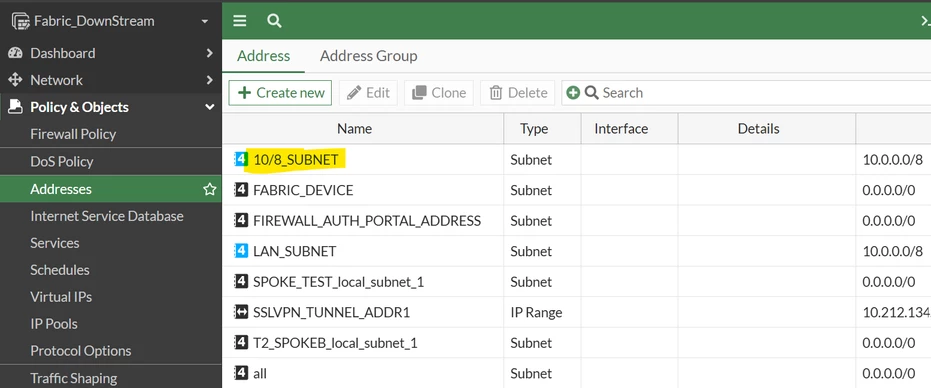Open Virtual IPs menu item
The width and height of the screenshot is (931, 388).
coord(61,296)
